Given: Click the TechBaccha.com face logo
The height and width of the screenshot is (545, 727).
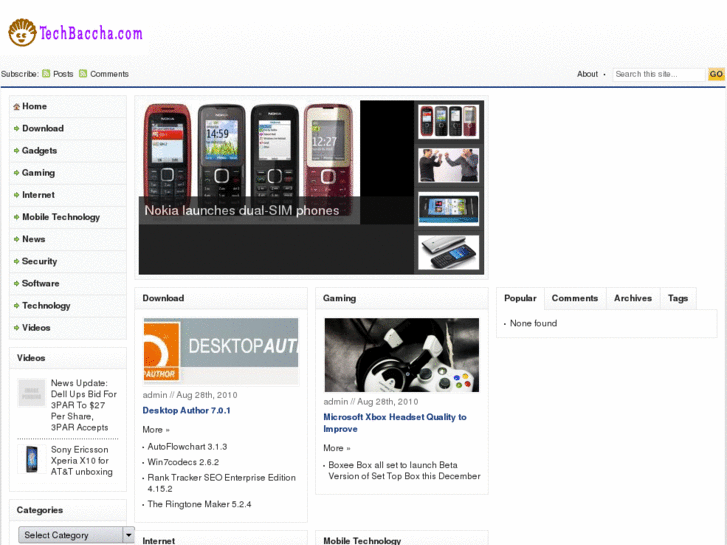Looking at the screenshot, I should pos(22,32).
